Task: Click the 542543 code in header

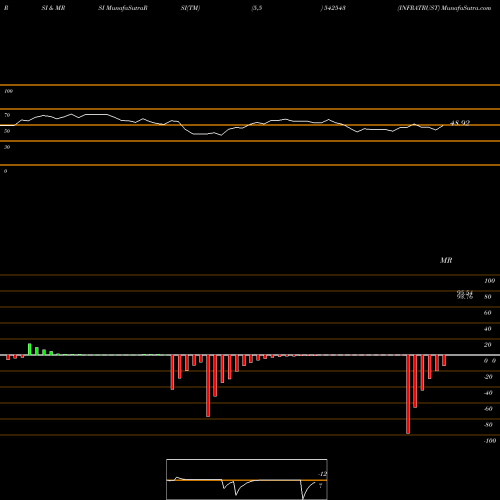Action: [335, 8]
